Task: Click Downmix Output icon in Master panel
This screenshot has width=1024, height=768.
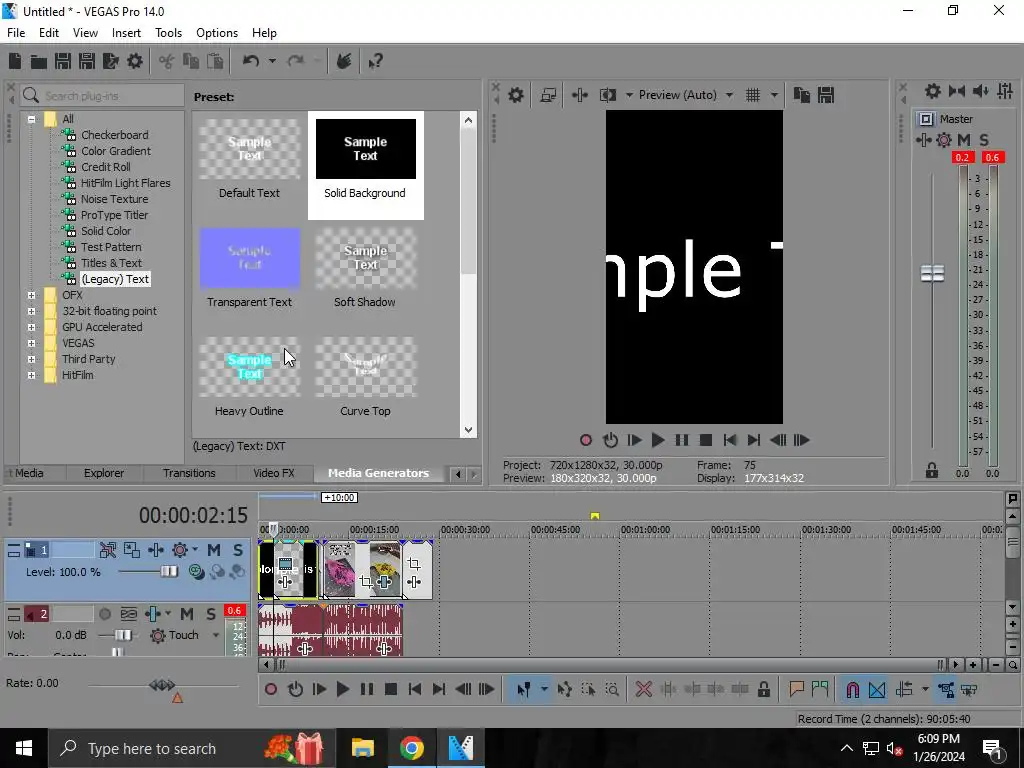Action: coord(957,91)
